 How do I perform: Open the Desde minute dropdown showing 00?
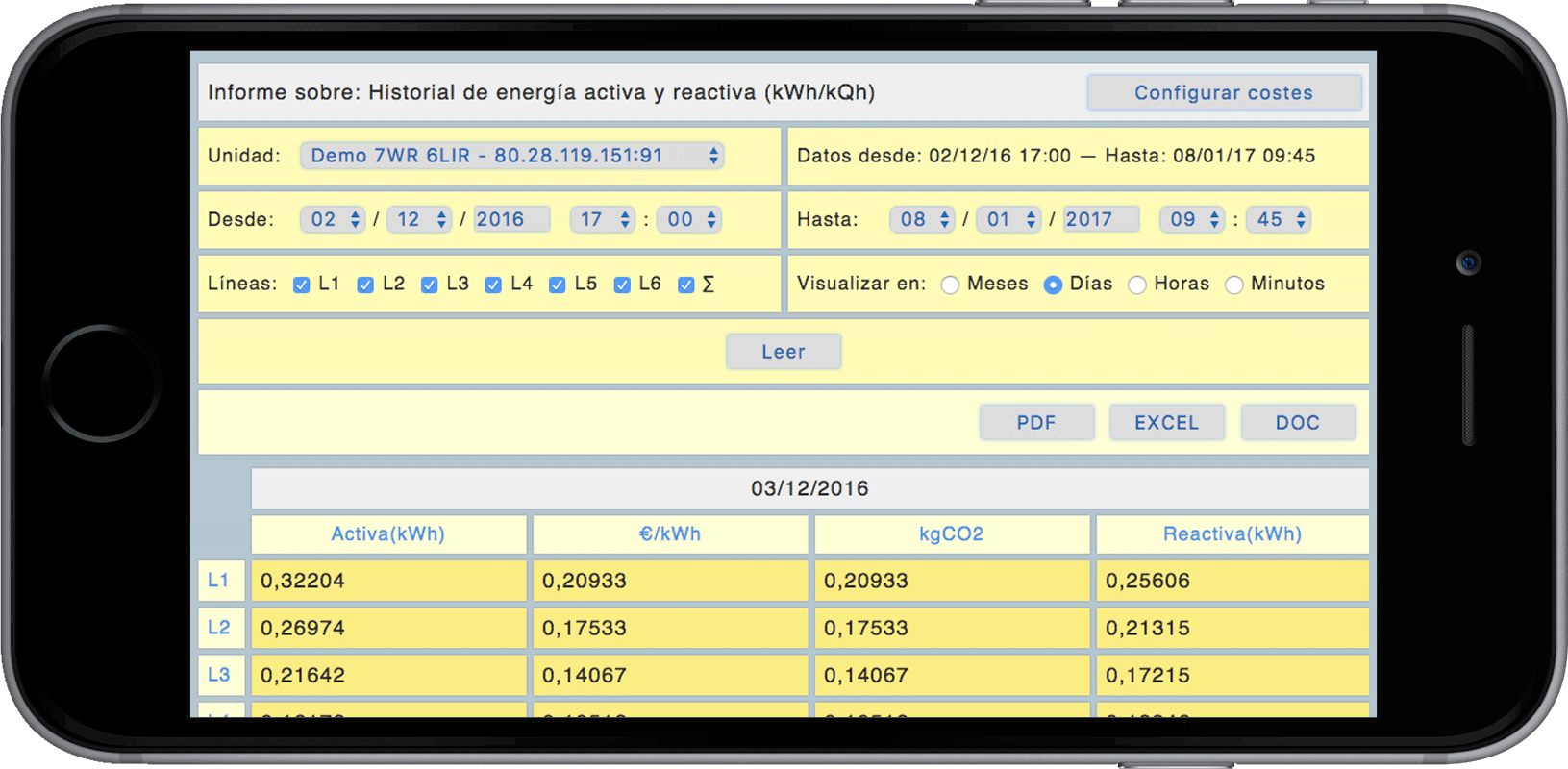(689, 219)
